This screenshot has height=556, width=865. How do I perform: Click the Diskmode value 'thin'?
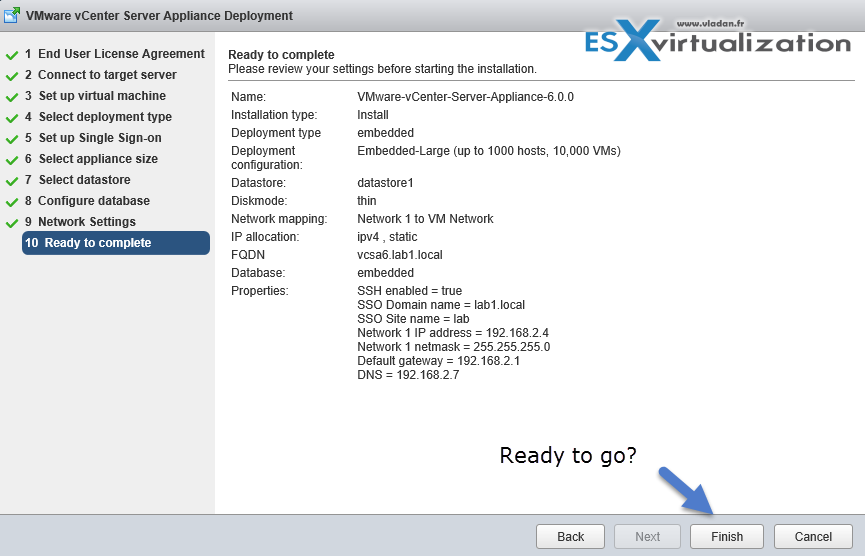(367, 200)
